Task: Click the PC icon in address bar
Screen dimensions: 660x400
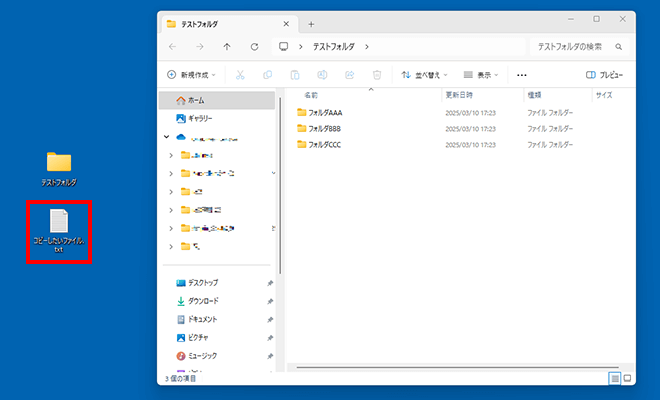Action: (284, 46)
